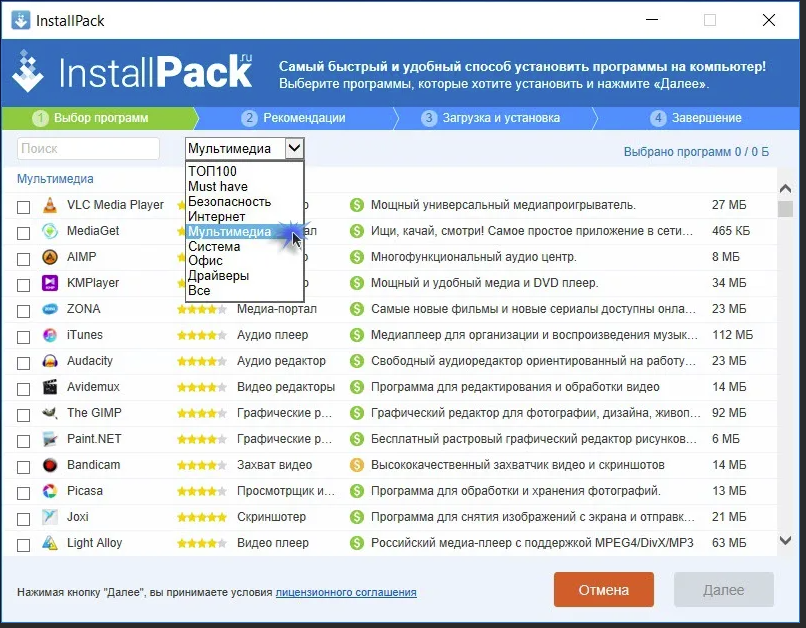Click the Picasa app icon
806x628 pixels.
tap(50, 491)
